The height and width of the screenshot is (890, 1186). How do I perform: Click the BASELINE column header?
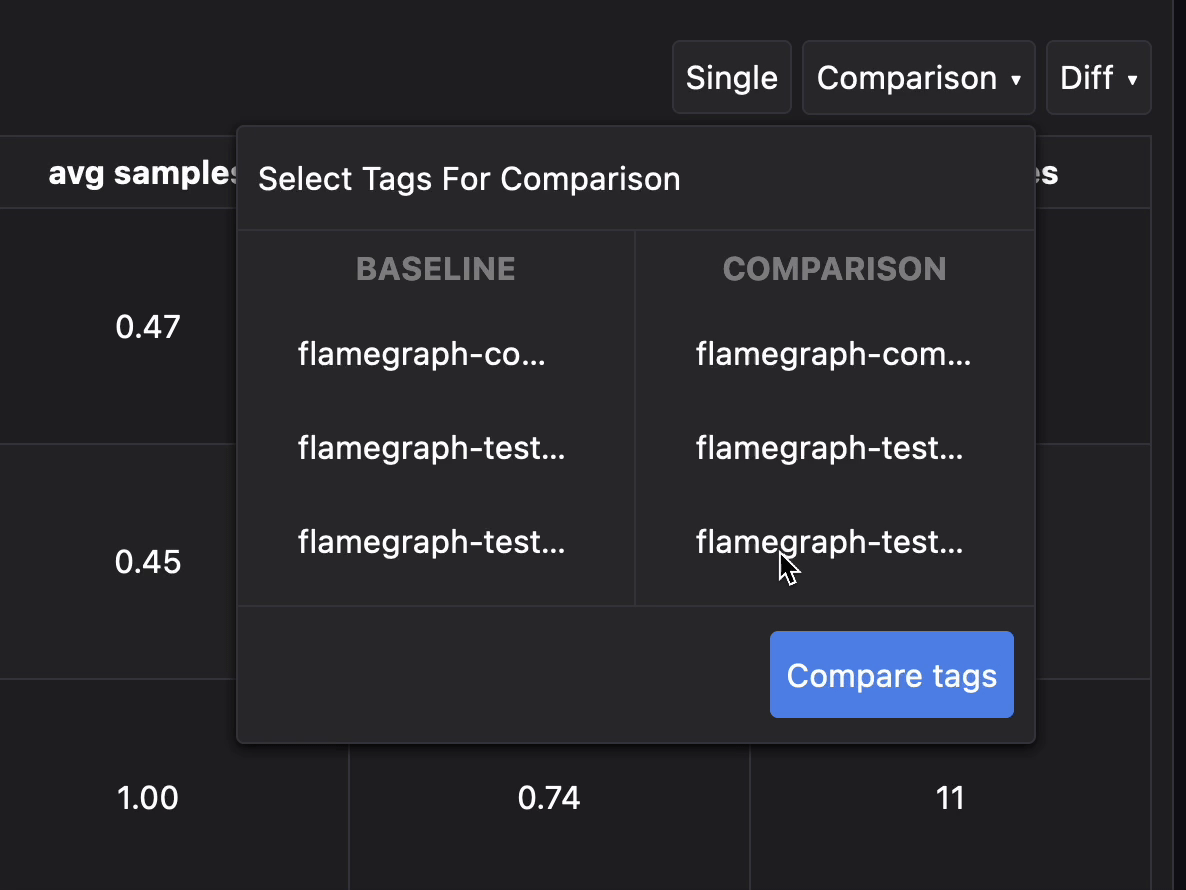coord(435,268)
